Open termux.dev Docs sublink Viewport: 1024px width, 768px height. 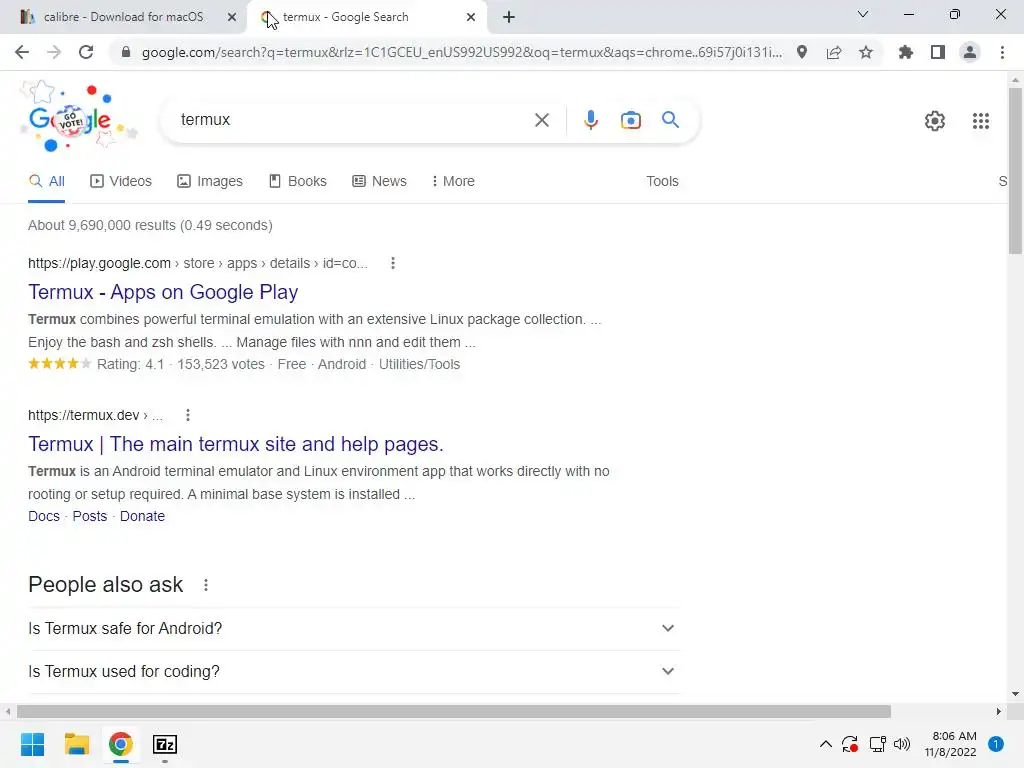[44, 516]
